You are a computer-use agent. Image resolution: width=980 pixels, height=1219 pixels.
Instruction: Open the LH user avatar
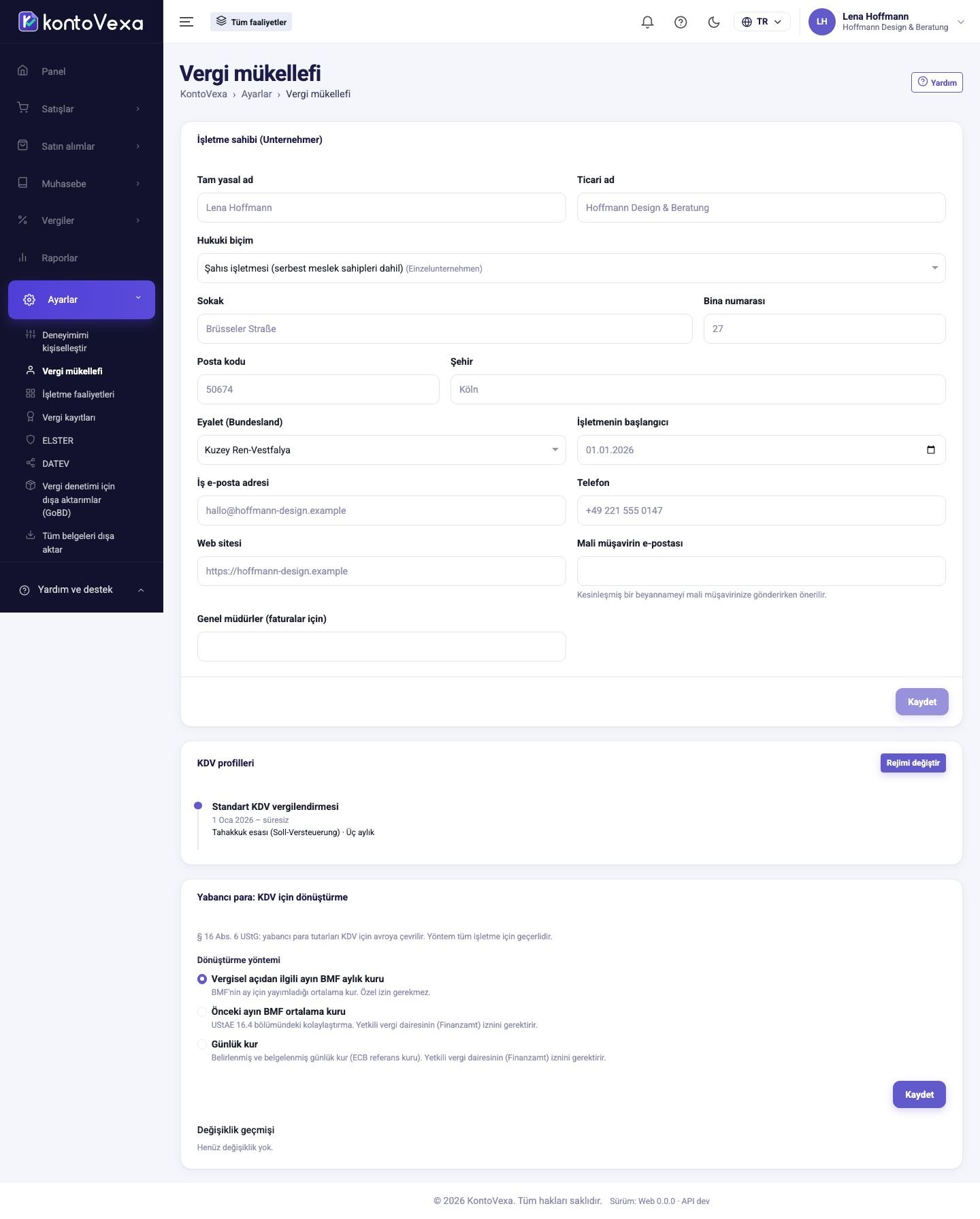coord(821,22)
